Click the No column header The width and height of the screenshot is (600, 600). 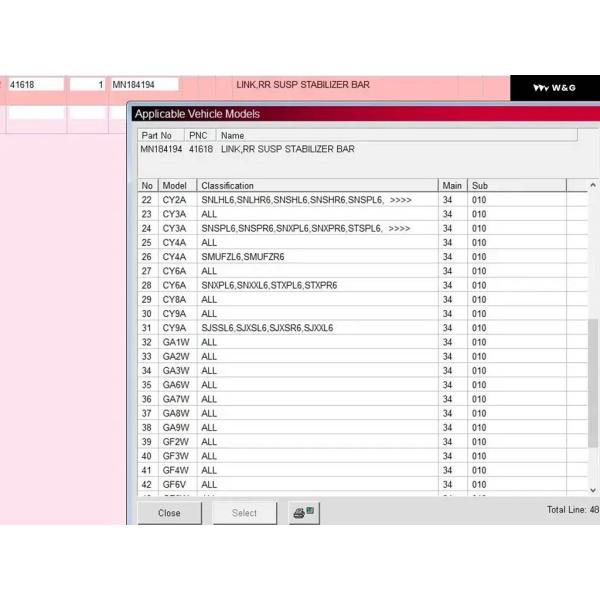147,186
